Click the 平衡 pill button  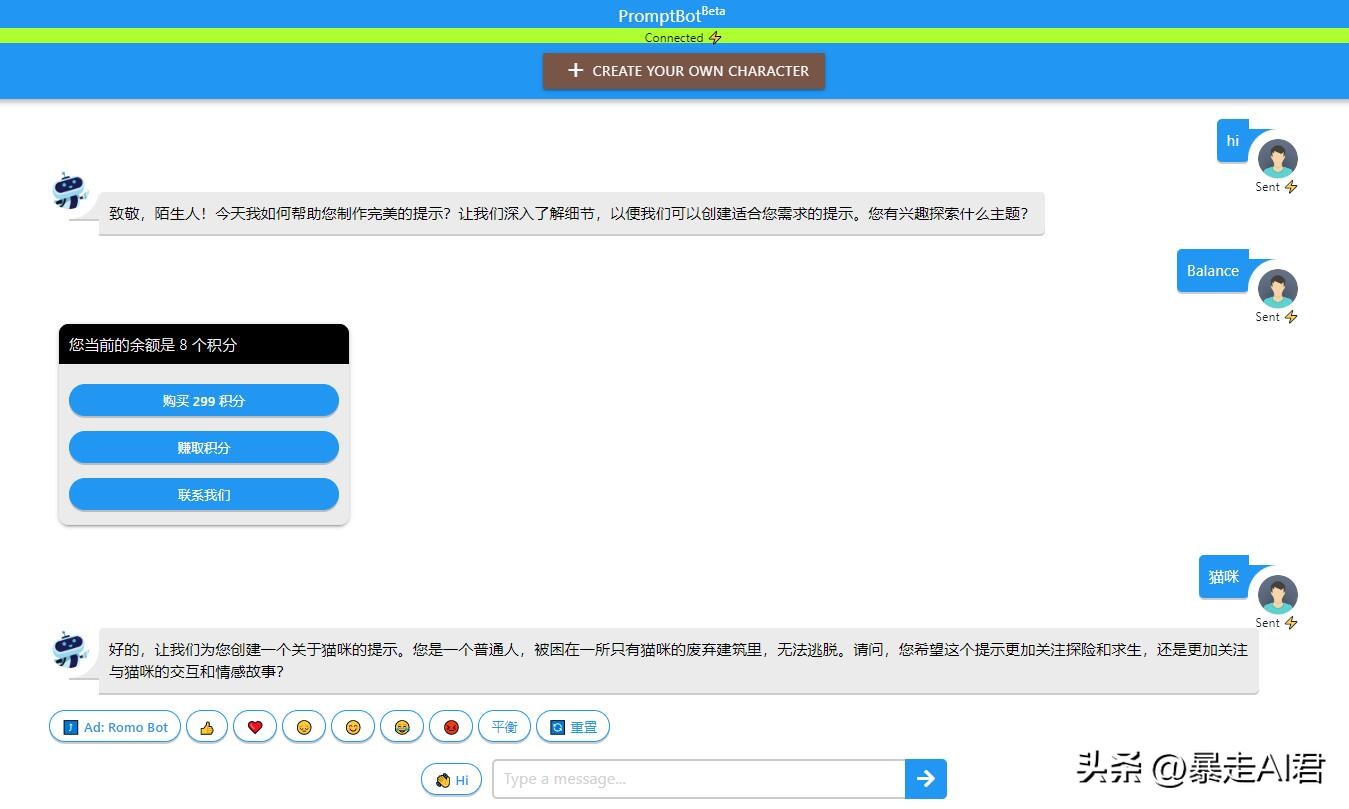point(505,727)
